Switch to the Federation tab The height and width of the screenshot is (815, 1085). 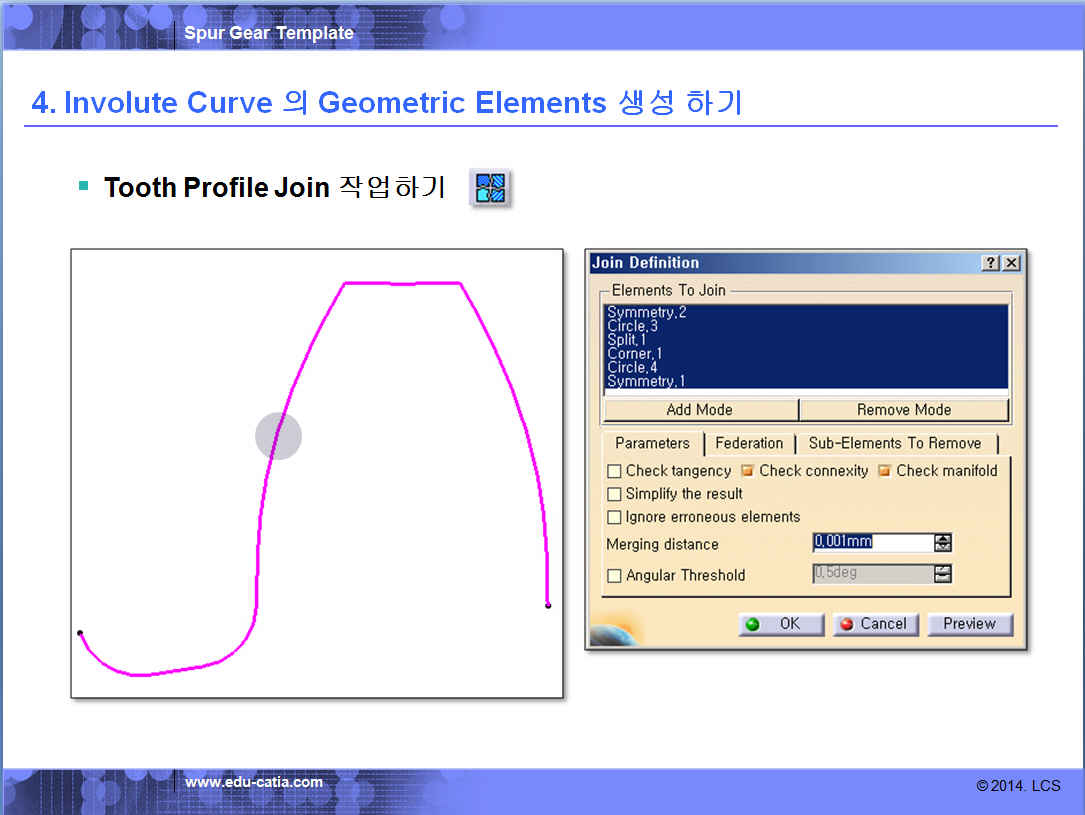[x=749, y=443]
